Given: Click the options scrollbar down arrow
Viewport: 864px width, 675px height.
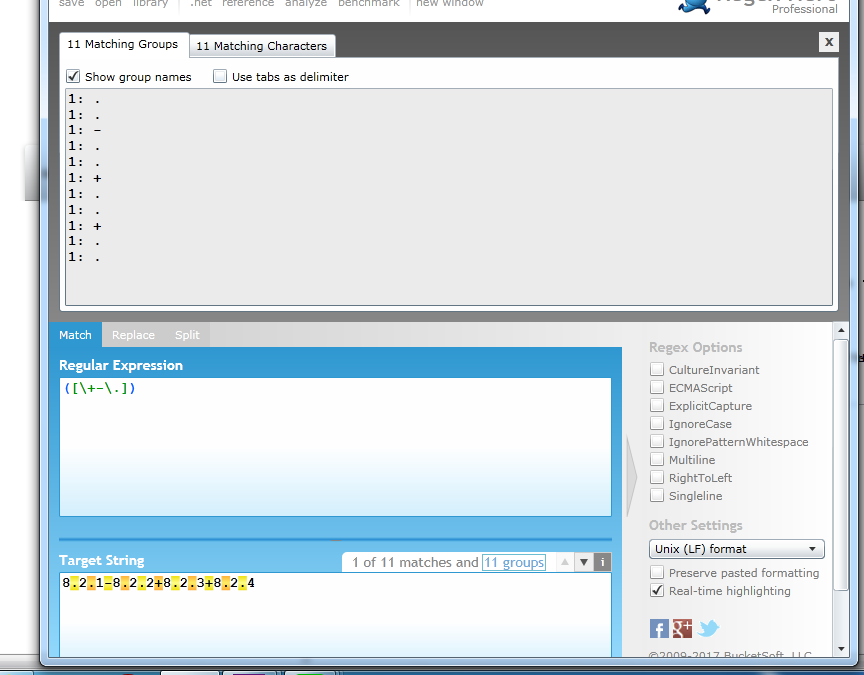Looking at the screenshot, I should pyautogui.click(x=841, y=649).
